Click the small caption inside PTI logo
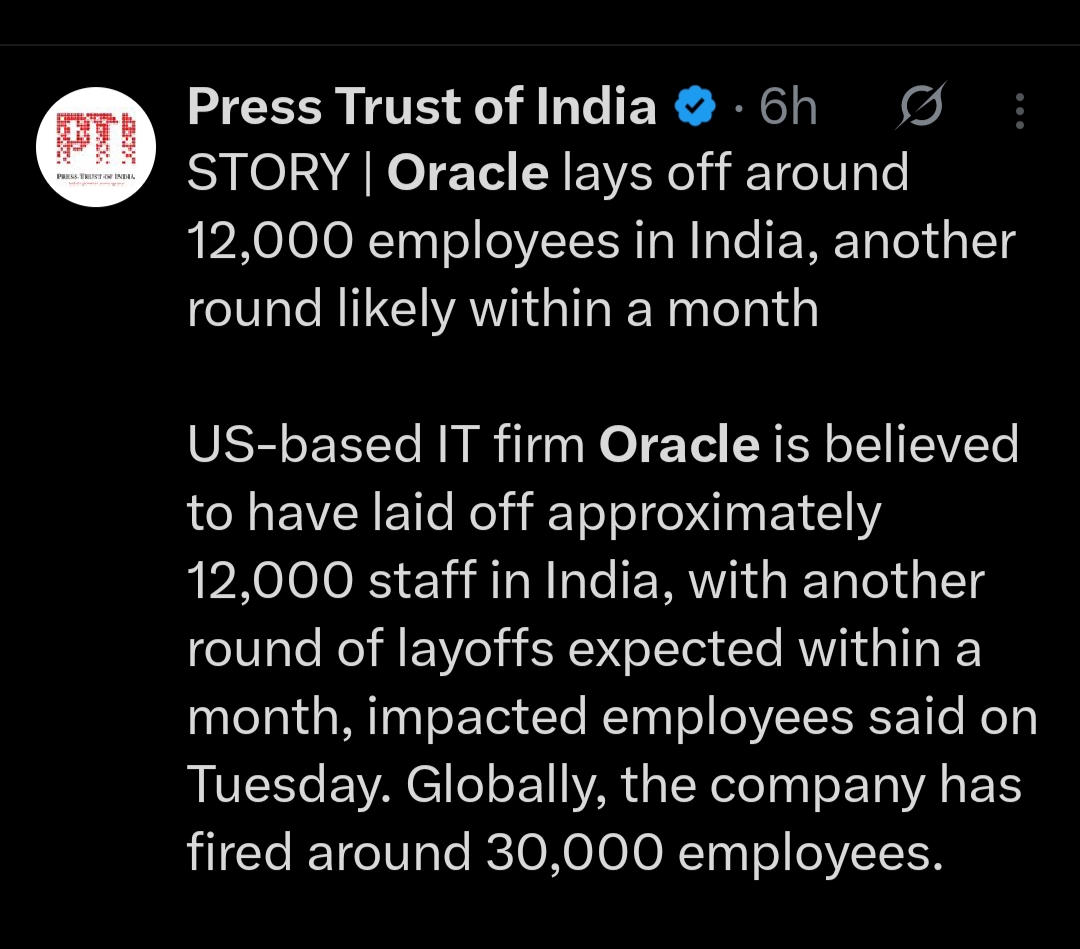 point(96,175)
